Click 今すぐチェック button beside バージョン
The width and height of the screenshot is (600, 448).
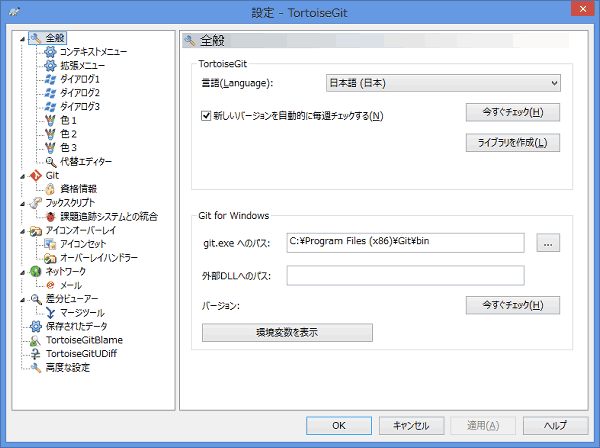pos(513,305)
